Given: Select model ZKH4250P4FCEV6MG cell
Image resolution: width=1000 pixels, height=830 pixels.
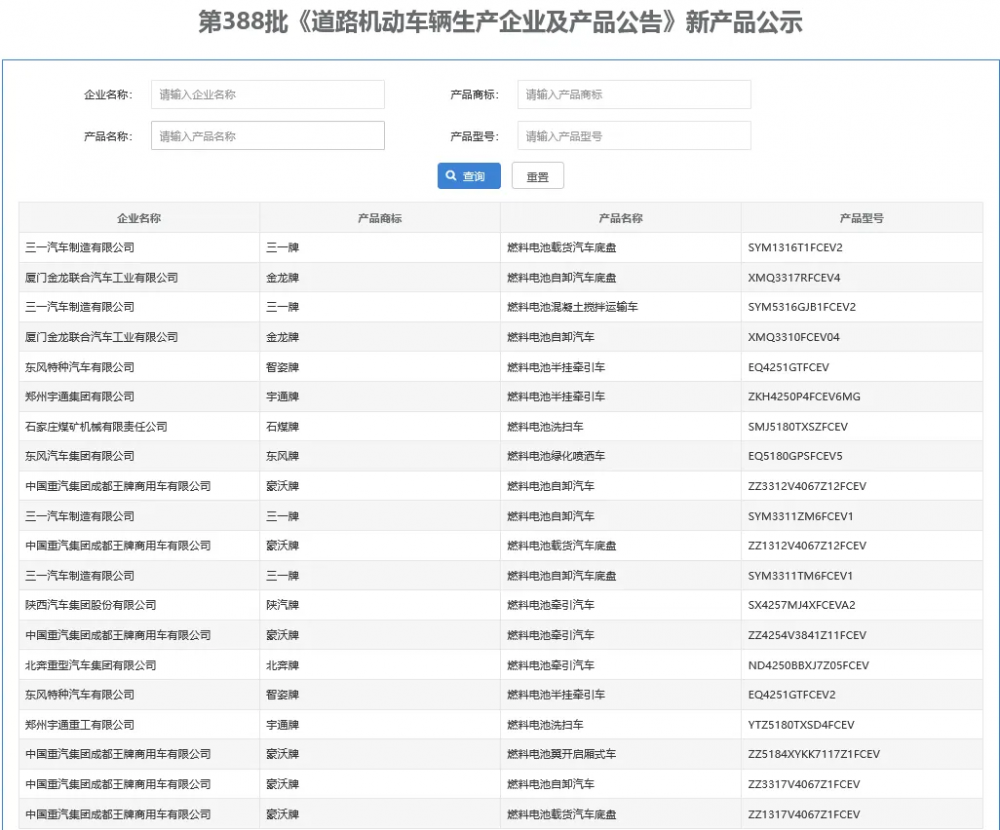Looking at the screenshot, I should tap(862, 397).
